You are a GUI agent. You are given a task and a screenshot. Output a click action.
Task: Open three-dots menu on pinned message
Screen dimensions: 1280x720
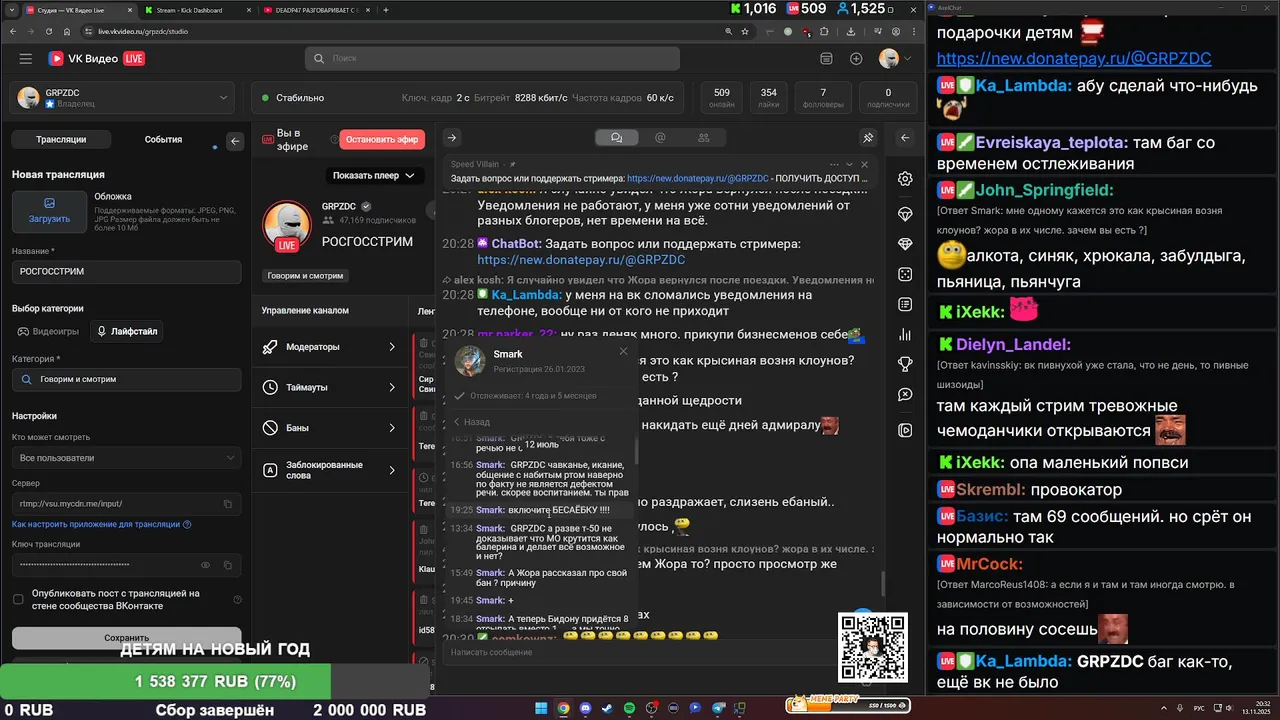point(832,164)
